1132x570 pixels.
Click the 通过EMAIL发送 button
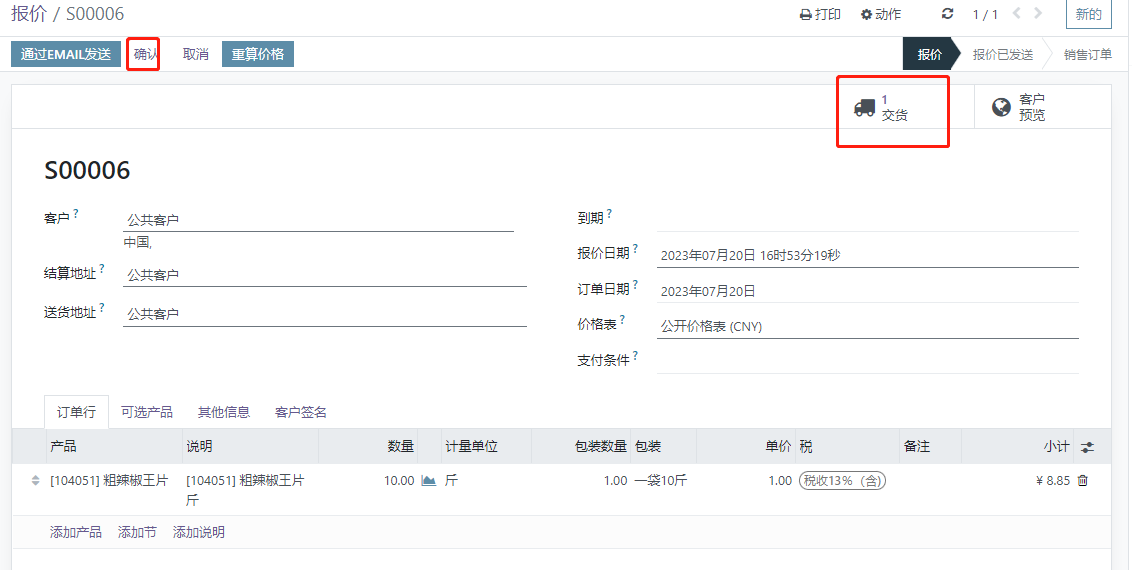click(66, 54)
